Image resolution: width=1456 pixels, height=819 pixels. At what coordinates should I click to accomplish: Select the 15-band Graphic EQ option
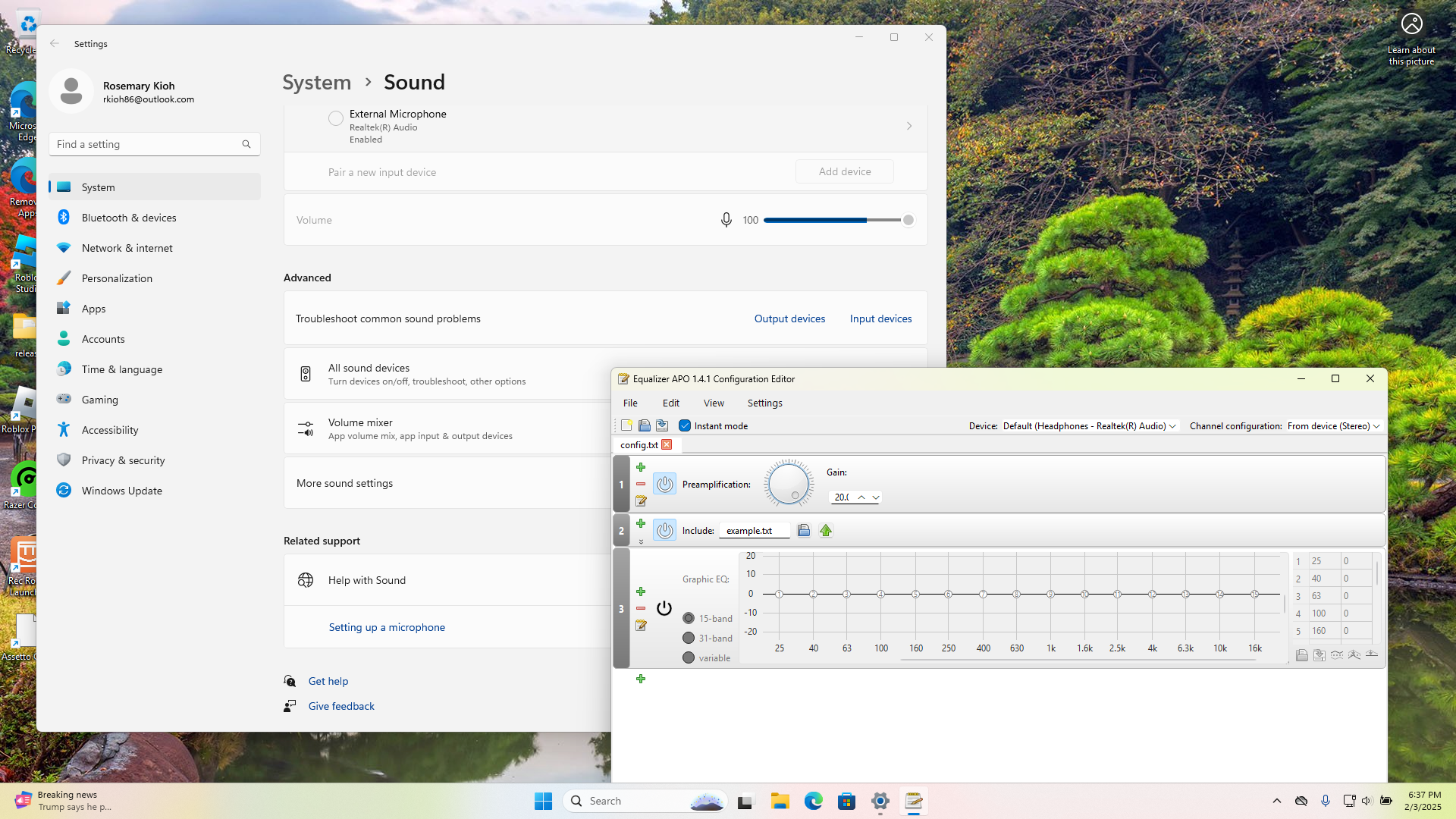tap(689, 619)
